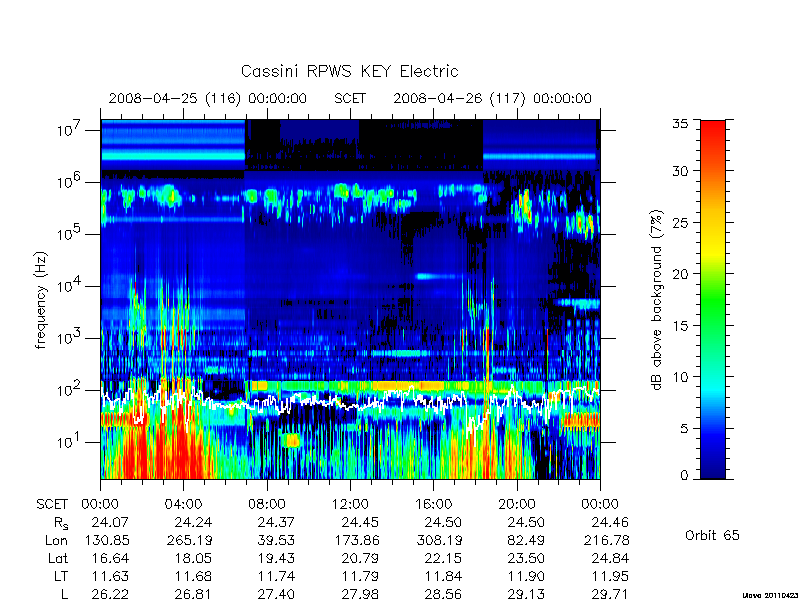Click the Lat value '18.05'

(193, 558)
